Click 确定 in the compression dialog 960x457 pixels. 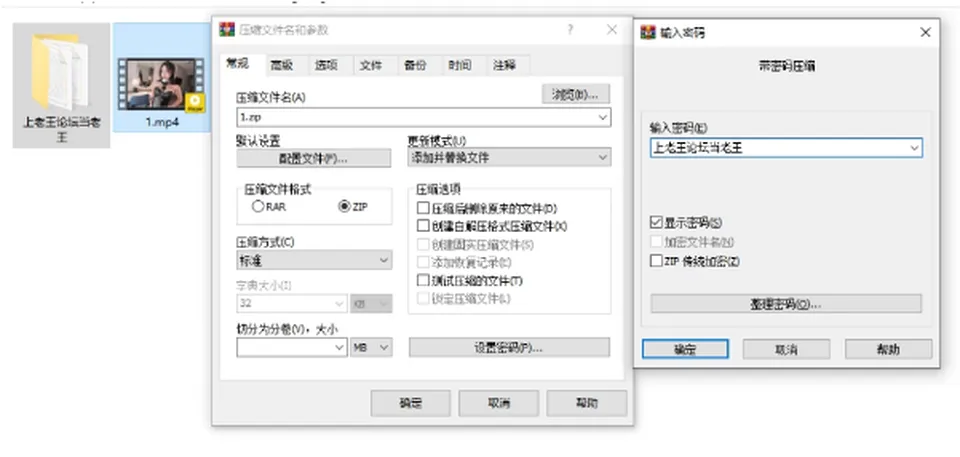click(x=411, y=404)
